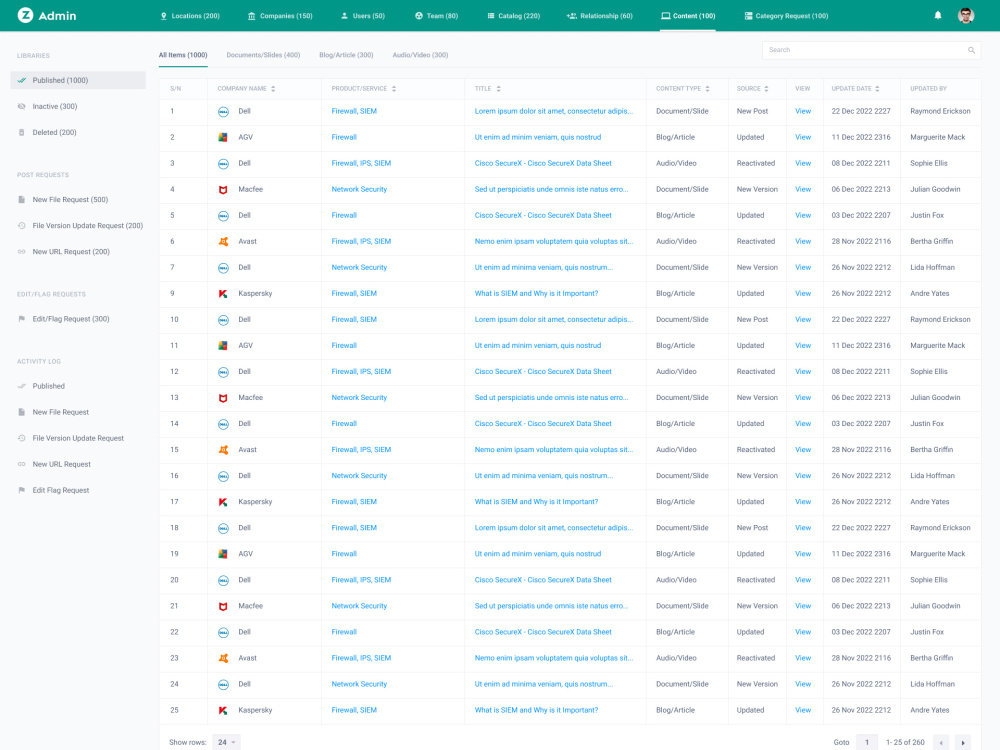Click View link in row 1
The width and height of the screenshot is (1000, 750).
[803, 111]
